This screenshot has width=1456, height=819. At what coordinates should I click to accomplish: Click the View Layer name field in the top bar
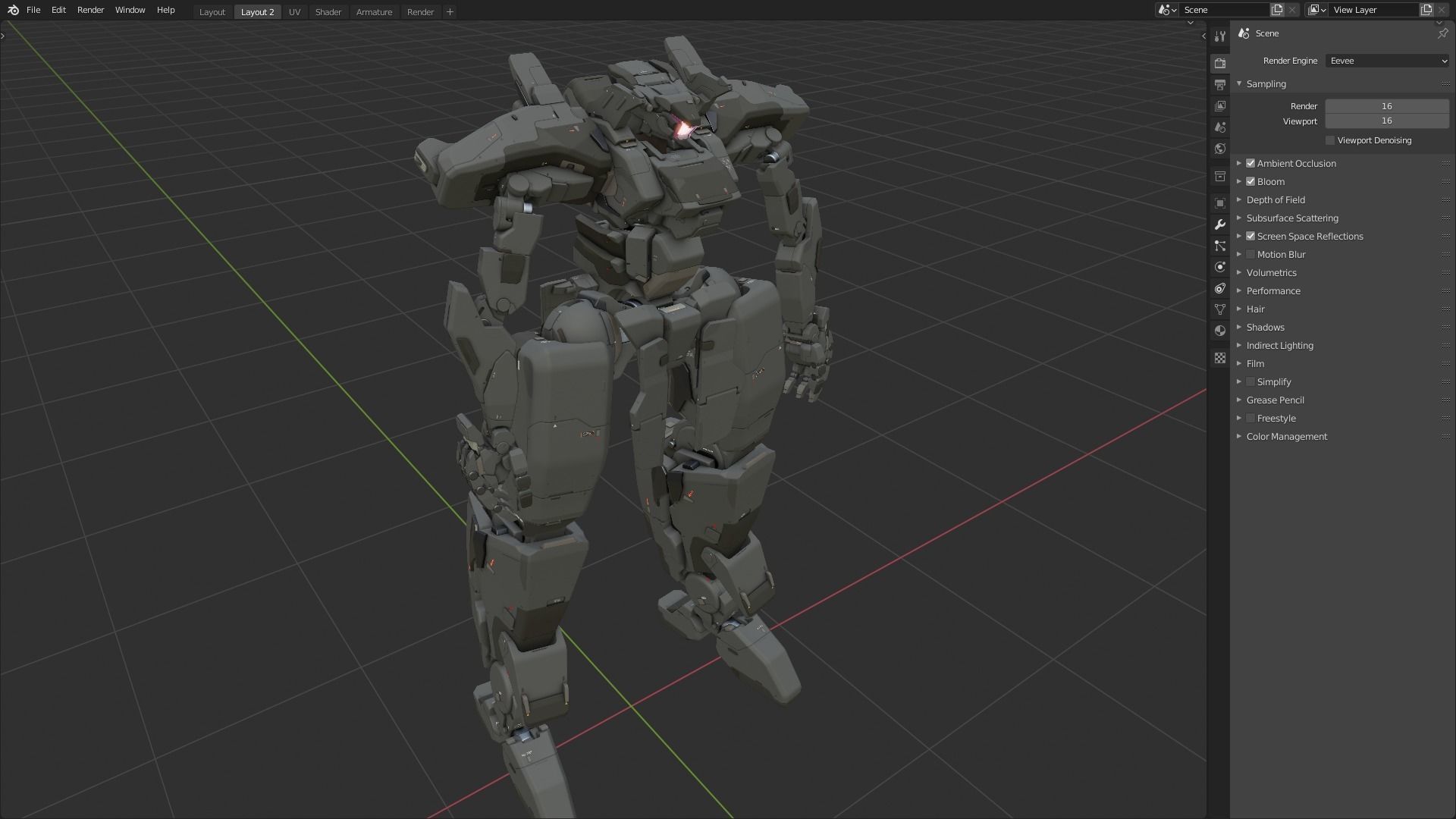pos(1373,10)
